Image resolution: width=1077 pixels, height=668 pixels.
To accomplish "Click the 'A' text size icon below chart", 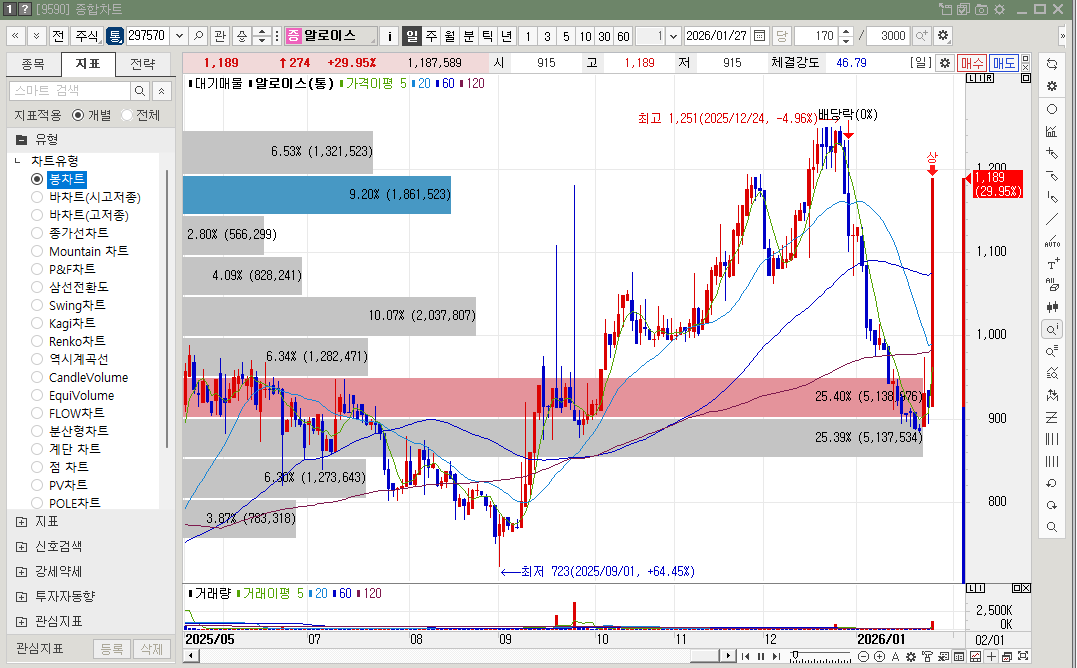I will [895, 656].
